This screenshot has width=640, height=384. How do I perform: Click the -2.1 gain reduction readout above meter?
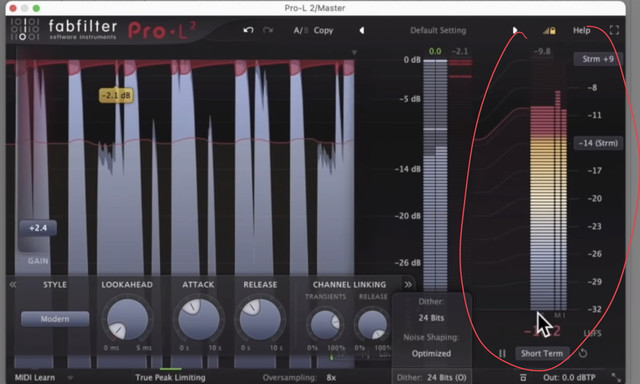pyautogui.click(x=460, y=51)
